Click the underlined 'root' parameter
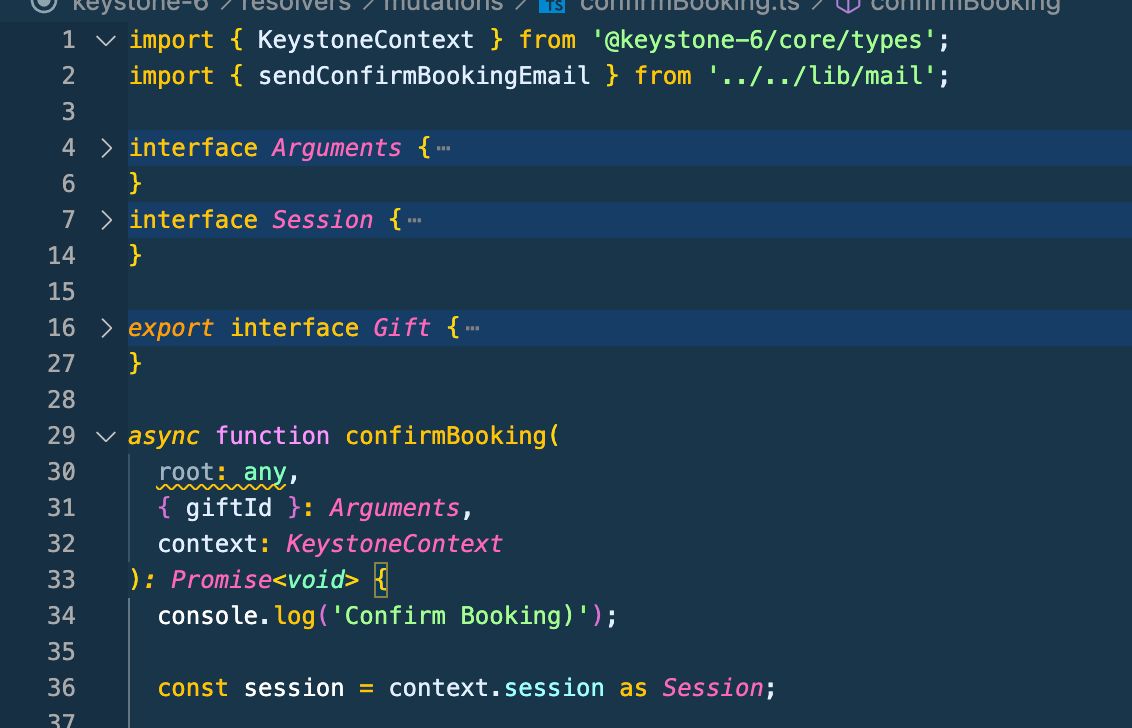 point(186,472)
